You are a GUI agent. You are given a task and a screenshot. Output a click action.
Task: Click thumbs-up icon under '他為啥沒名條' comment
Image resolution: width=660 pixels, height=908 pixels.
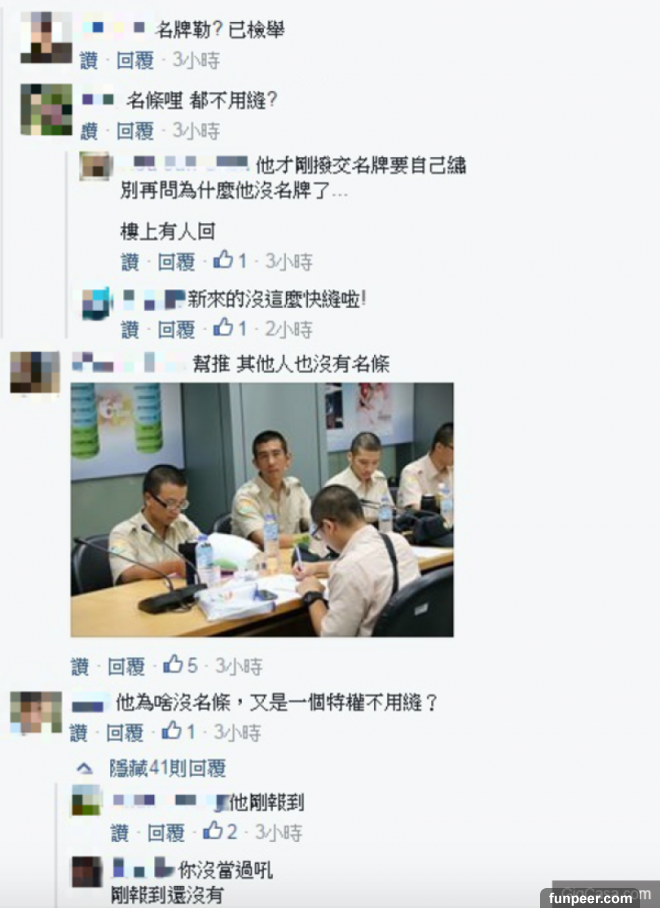(x=171, y=730)
